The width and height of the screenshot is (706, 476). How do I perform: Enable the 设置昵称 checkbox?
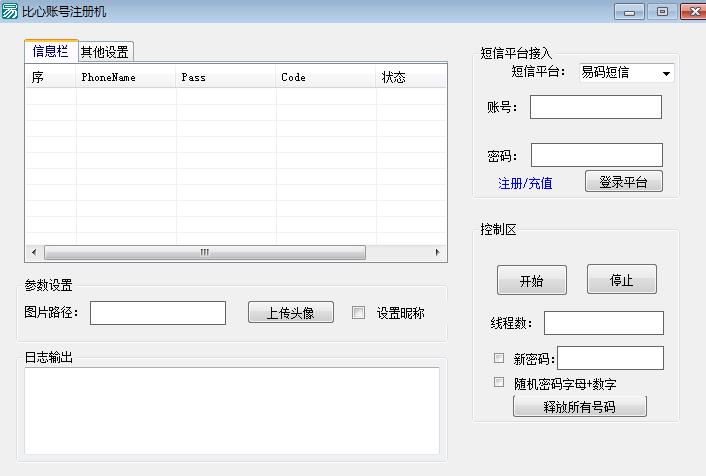pos(359,313)
